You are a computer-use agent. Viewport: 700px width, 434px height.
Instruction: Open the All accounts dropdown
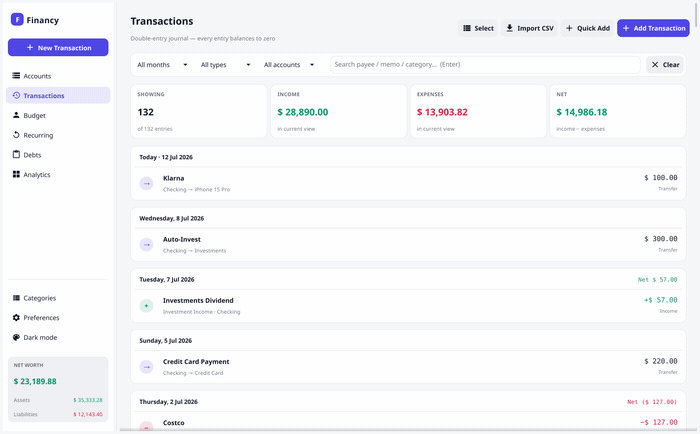(289, 65)
